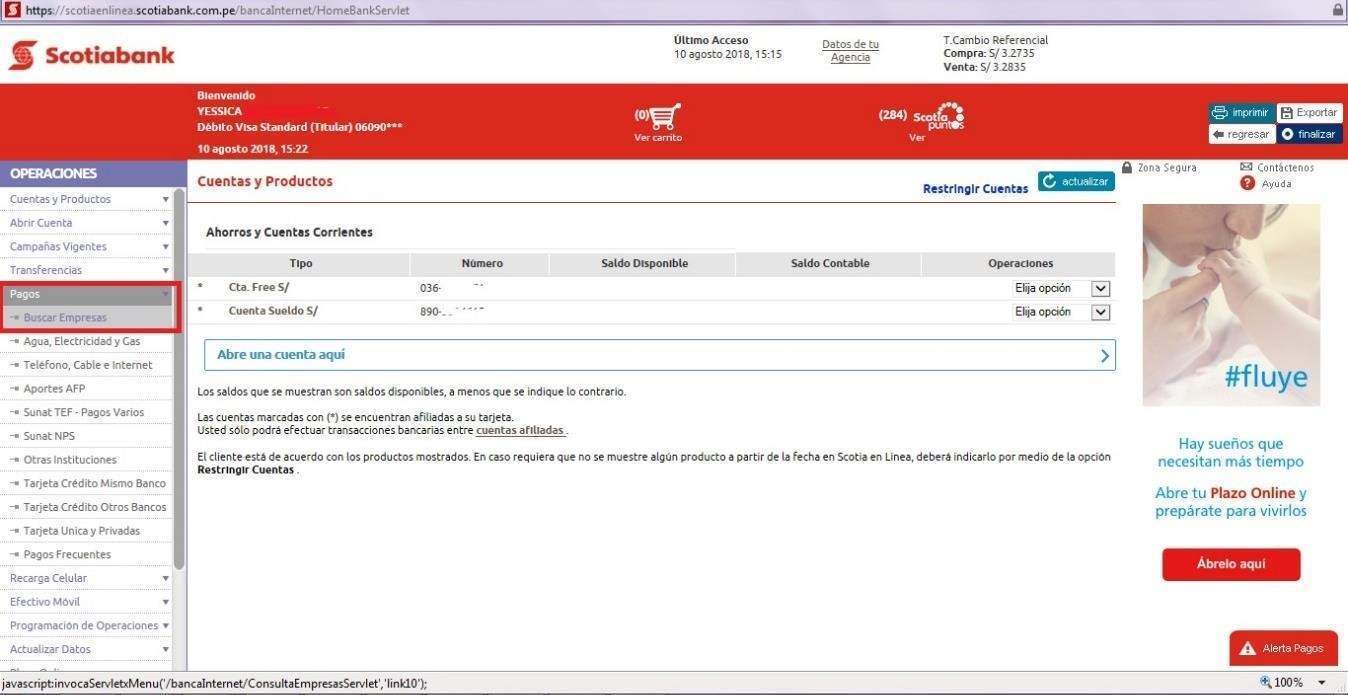Click the Exportar button
Viewport: 1348px width, 695px height.
click(x=1309, y=113)
